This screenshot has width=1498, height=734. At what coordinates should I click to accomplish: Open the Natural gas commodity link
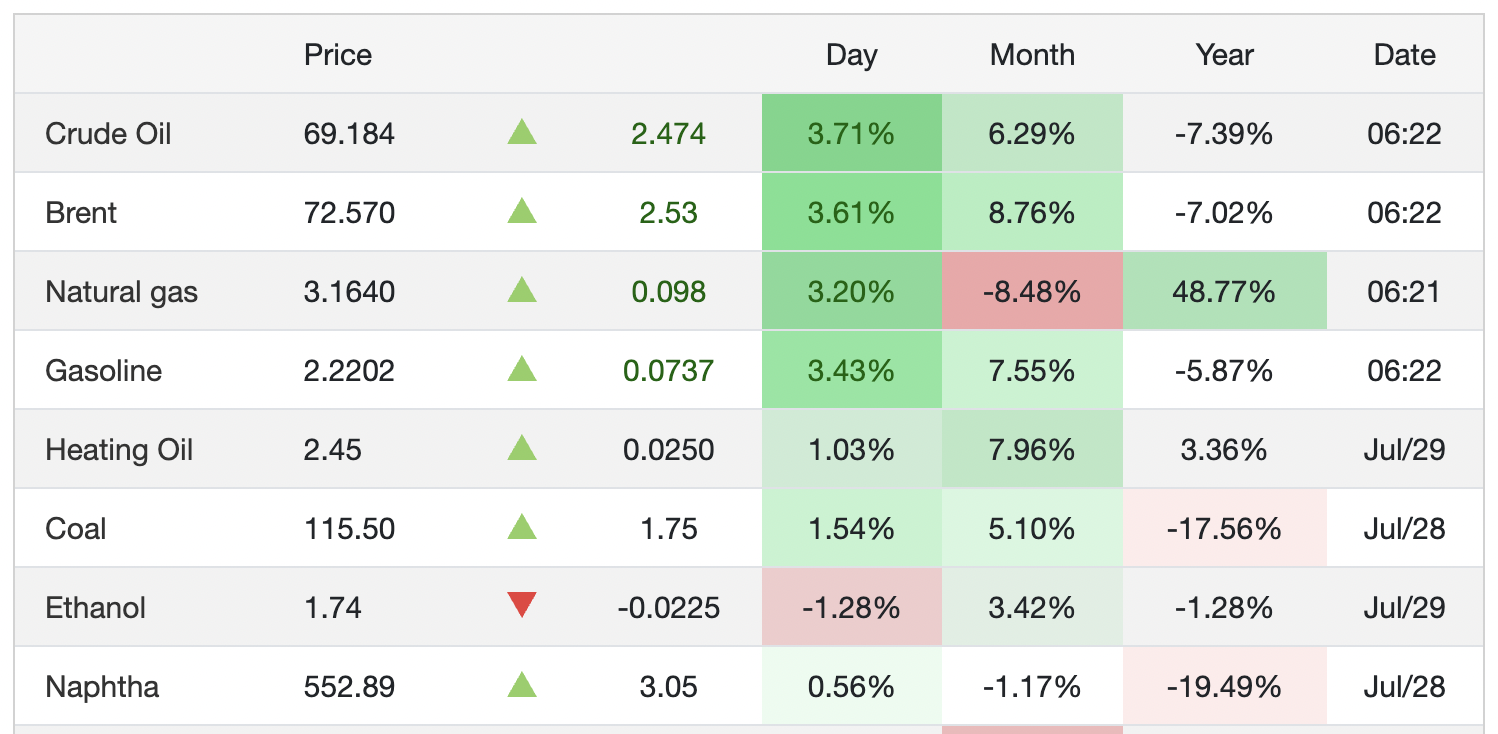[x=122, y=292]
